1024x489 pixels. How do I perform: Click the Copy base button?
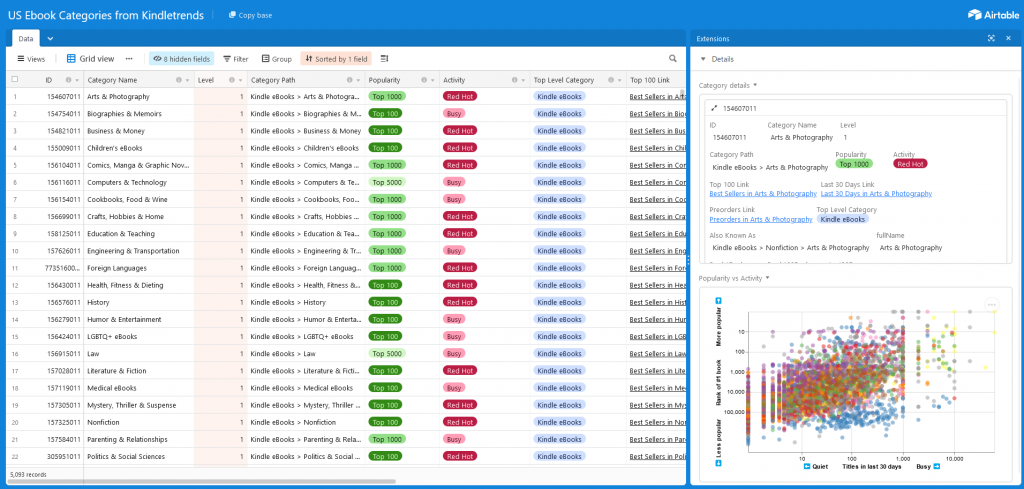250,15
